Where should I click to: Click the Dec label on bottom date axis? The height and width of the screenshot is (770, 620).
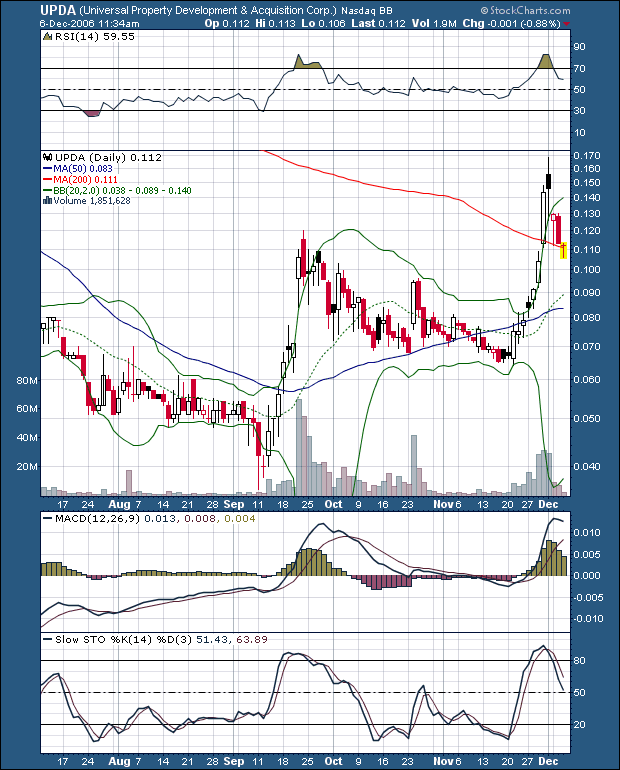point(548,761)
